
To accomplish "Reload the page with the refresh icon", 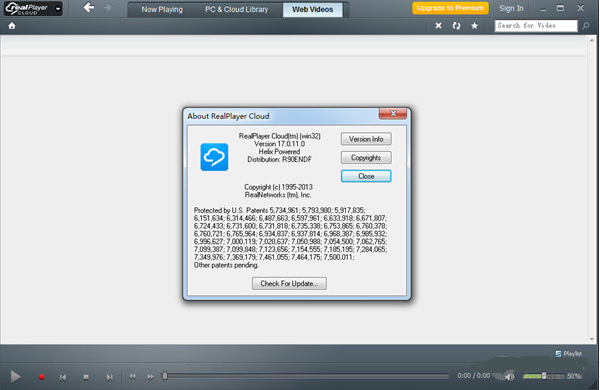I will click(457, 26).
